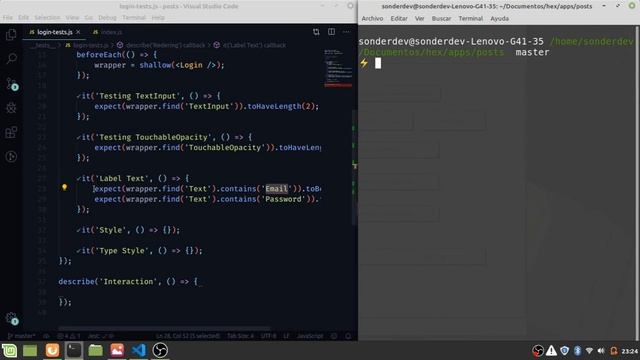Switch to Visual Studio Code in the taskbar

tap(139, 350)
